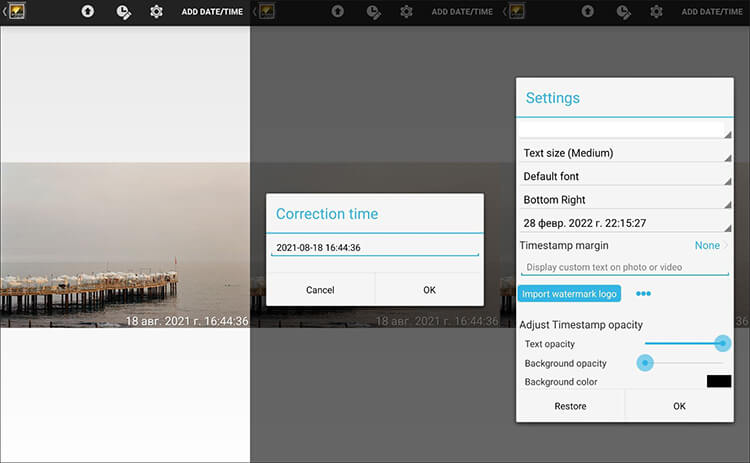This screenshot has width=750, height=463.
Task: Open the blank first dropdown in Settings
Action: click(625, 130)
